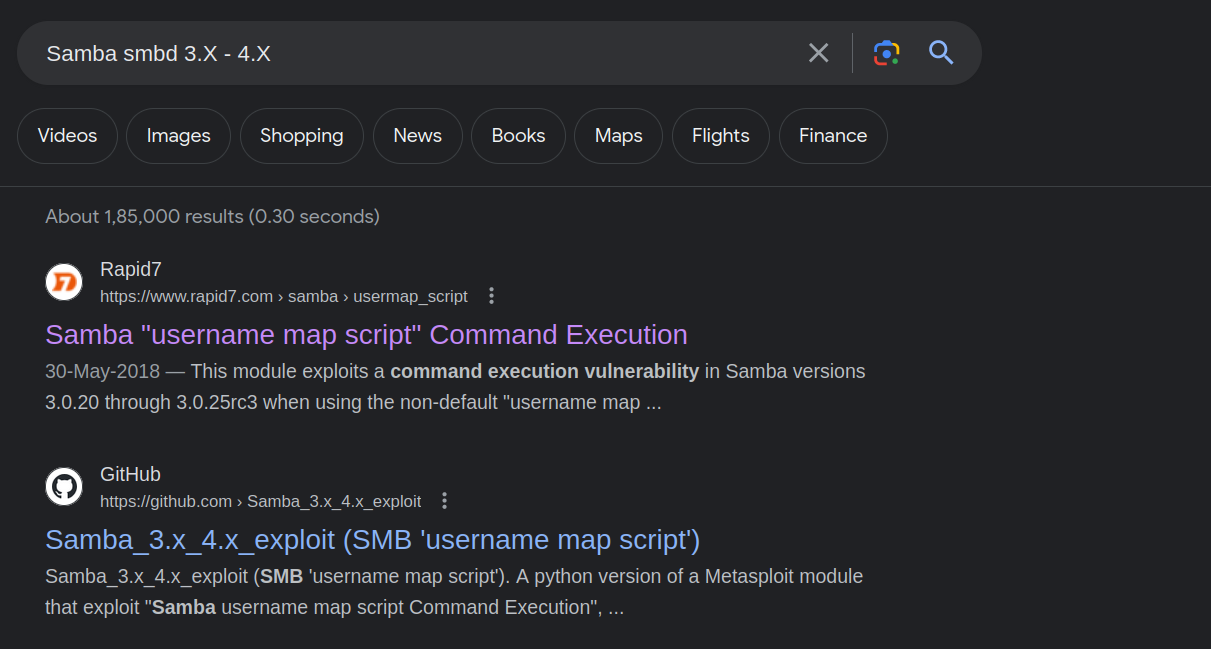This screenshot has width=1211, height=649.
Task: Clear the search query with the X icon
Action: (818, 53)
